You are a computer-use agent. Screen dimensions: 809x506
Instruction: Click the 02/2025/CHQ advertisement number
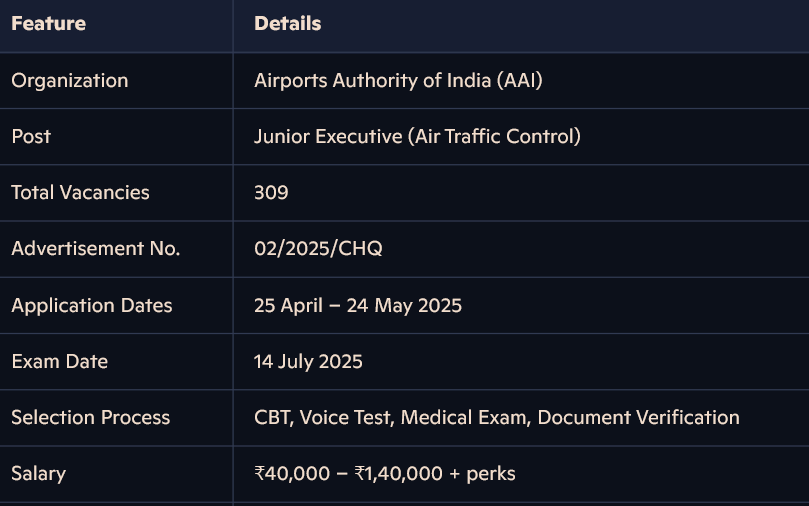(x=318, y=249)
